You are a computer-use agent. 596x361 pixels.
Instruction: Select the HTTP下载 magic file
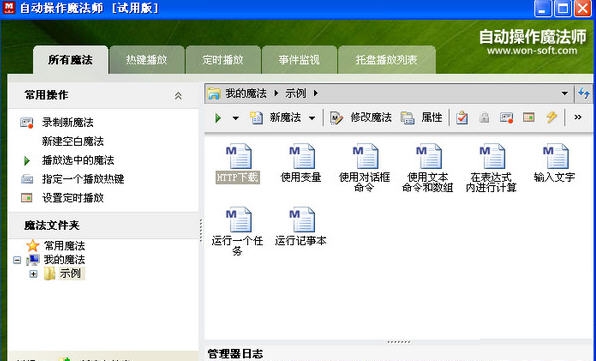pos(238,163)
